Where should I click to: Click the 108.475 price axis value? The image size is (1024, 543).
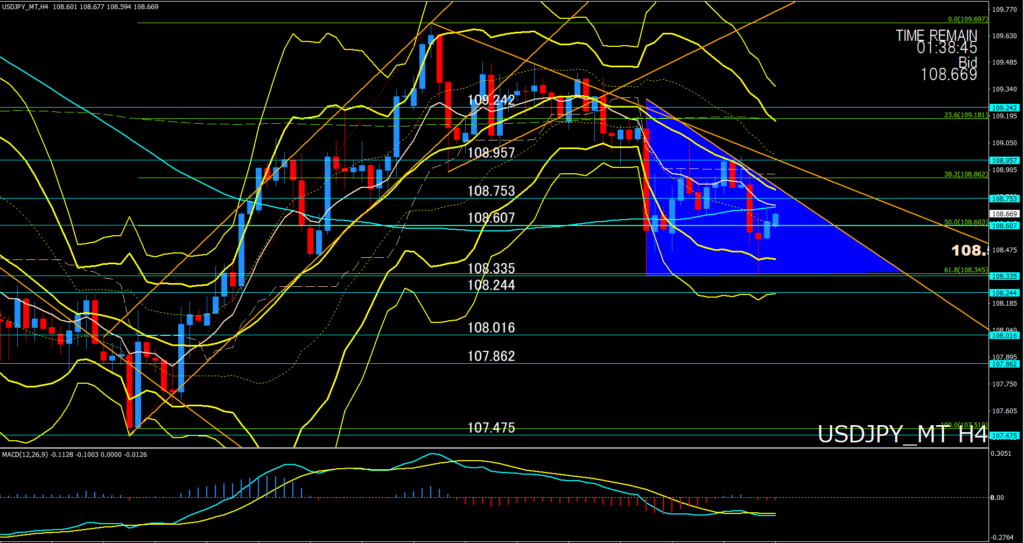(x=1004, y=250)
